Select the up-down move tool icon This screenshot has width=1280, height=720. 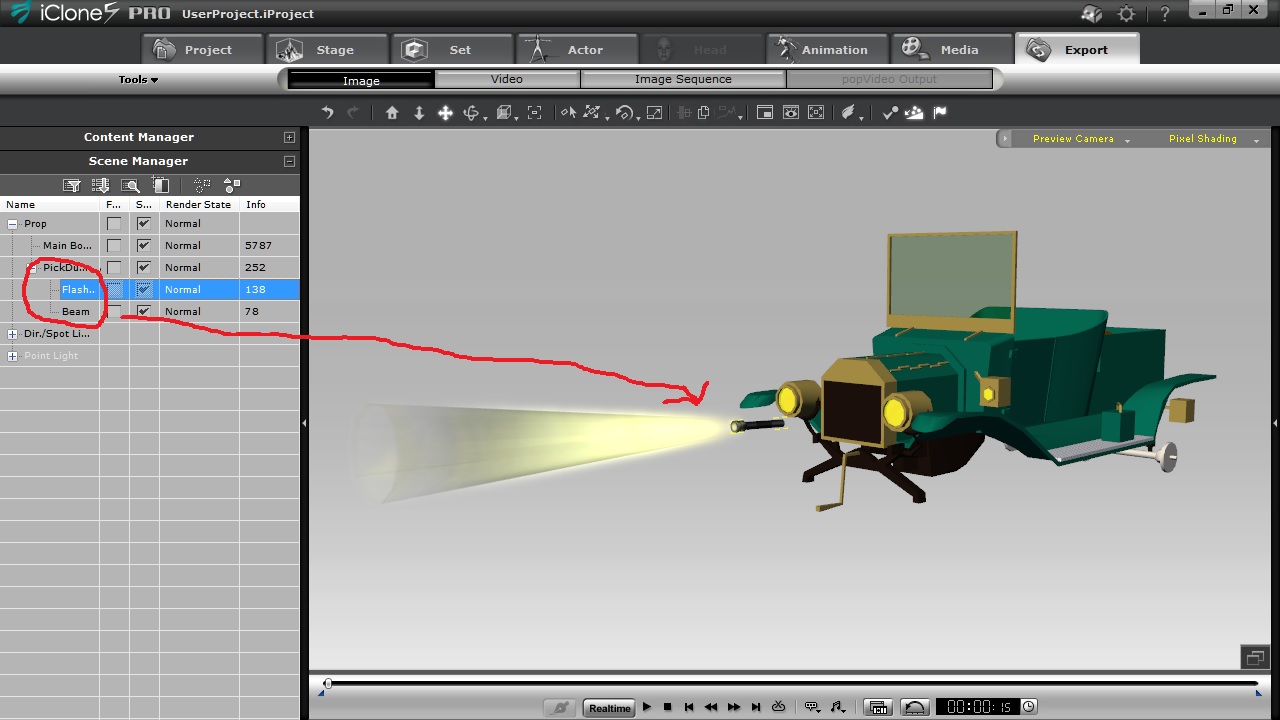[x=419, y=113]
